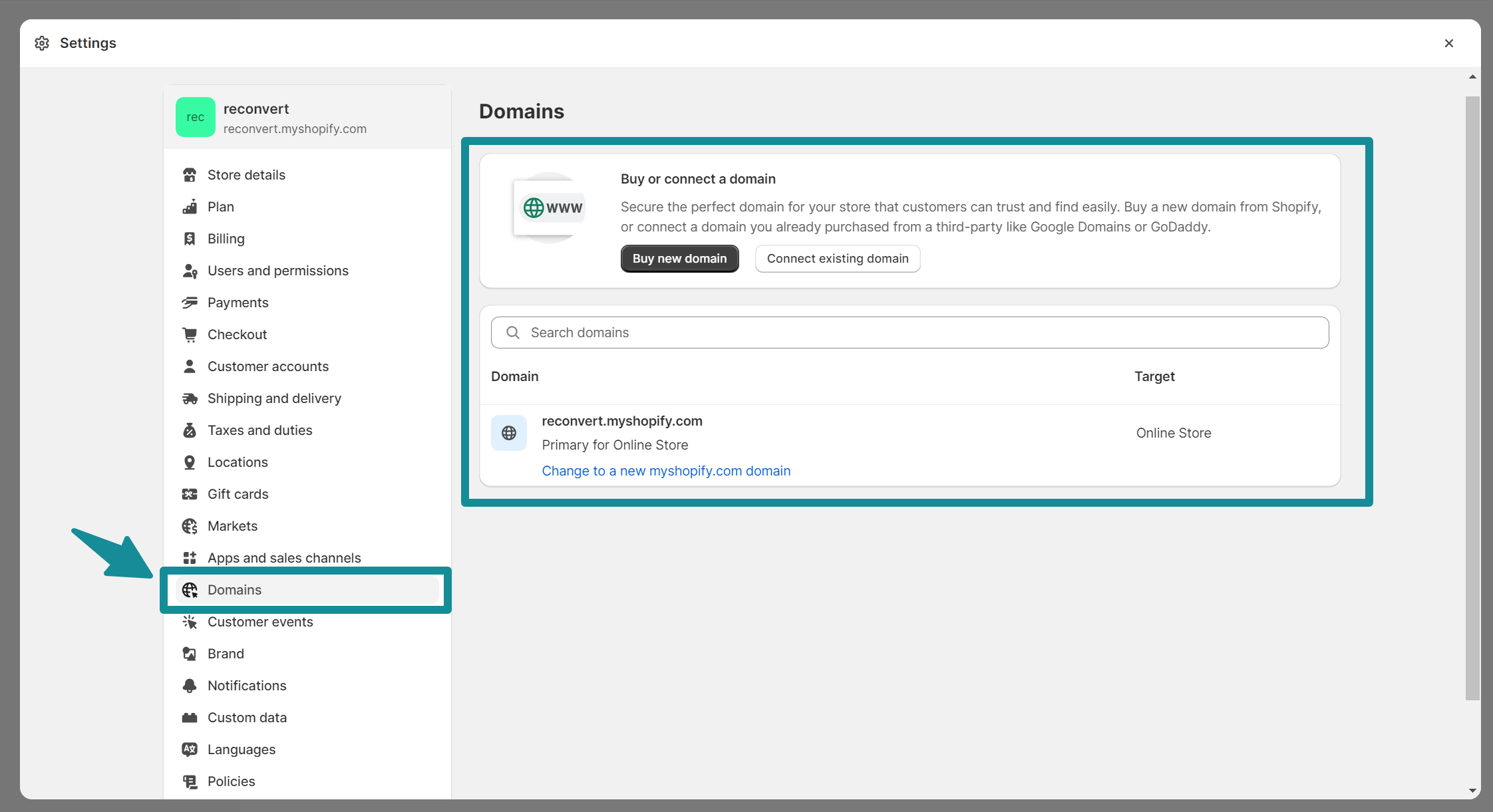Viewport: 1493px width, 812px height.
Task: Click the Gift cards icon
Action: [x=190, y=494]
